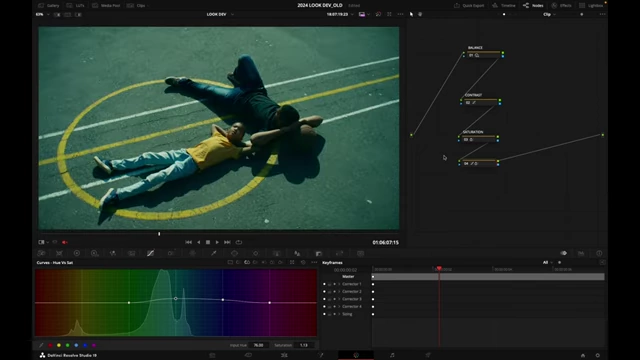Toggle the Nodes panel button

[533, 6]
